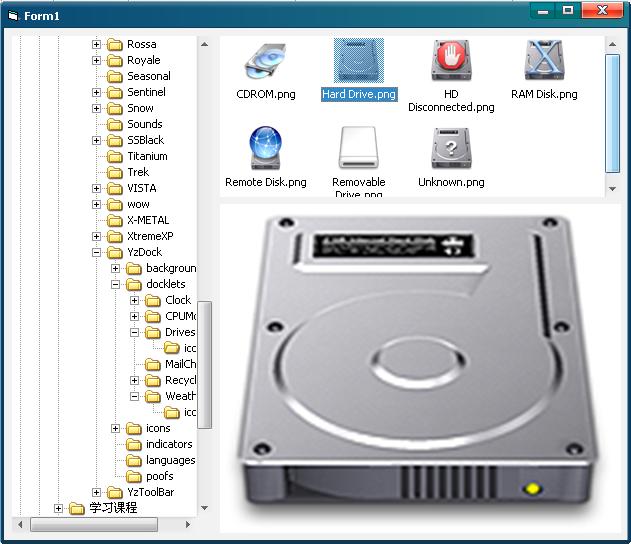Click the Hard Drive.png icon
This screenshot has height=544, width=631.
click(x=358, y=62)
